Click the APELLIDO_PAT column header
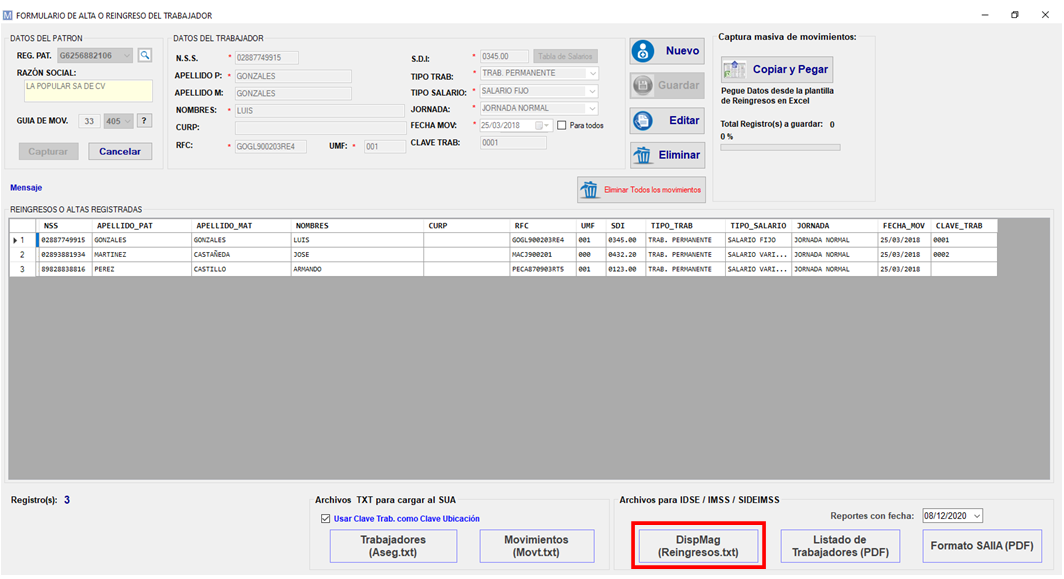 (141, 226)
